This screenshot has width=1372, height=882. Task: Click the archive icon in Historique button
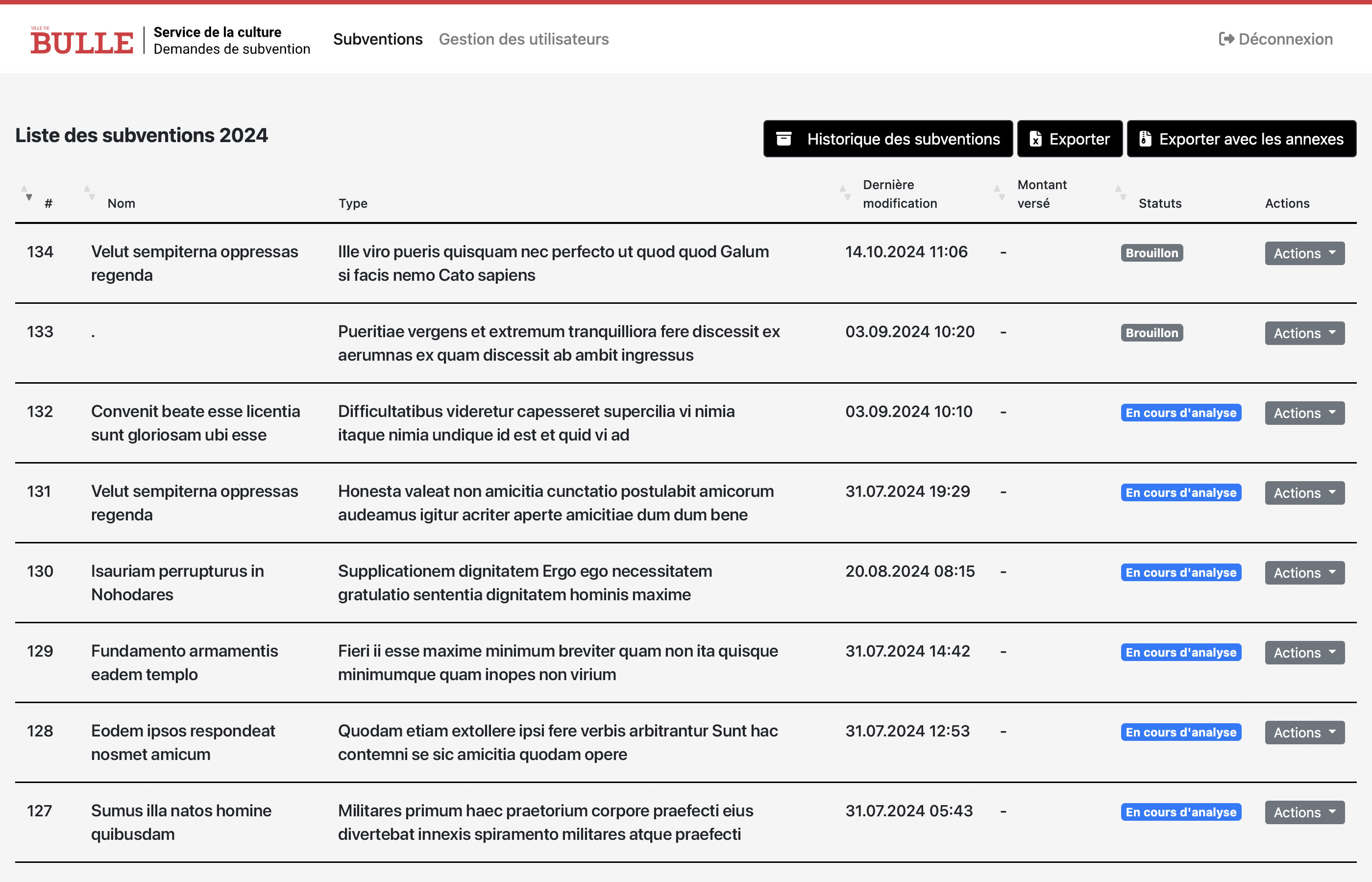coord(784,139)
